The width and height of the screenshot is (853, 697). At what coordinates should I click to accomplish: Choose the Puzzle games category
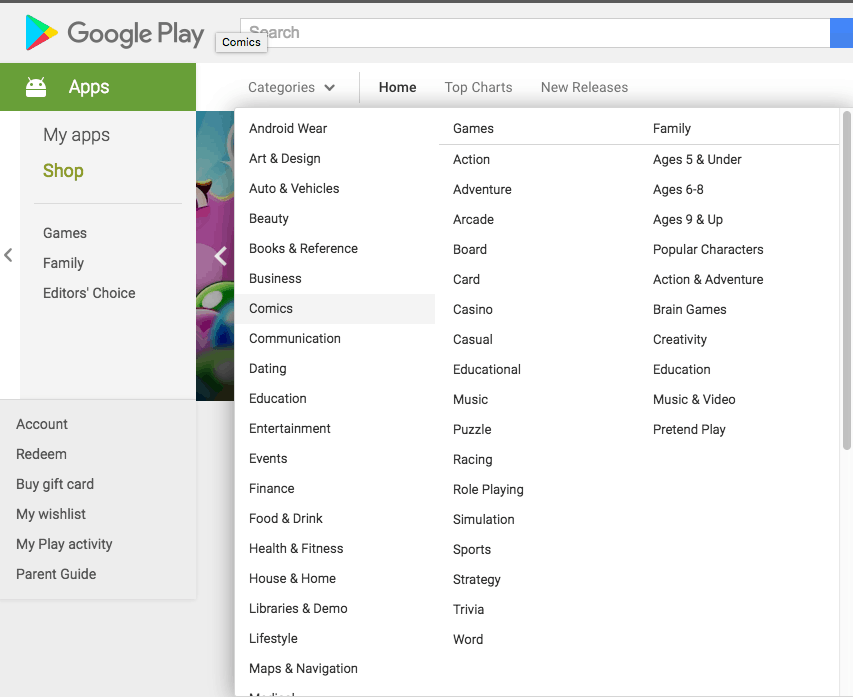coord(472,429)
